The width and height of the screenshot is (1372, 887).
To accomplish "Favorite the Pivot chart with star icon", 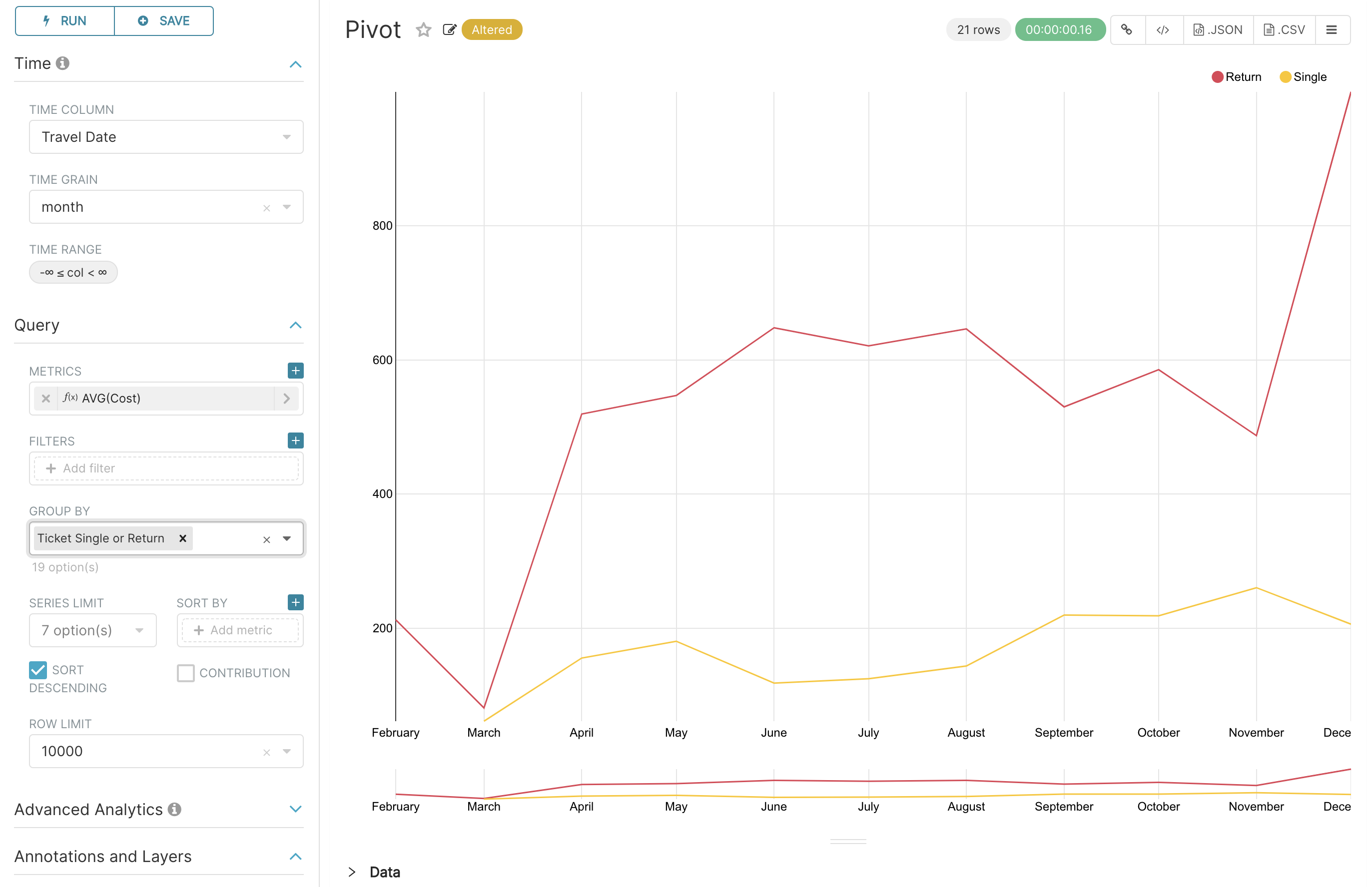I will (x=424, y=29).
